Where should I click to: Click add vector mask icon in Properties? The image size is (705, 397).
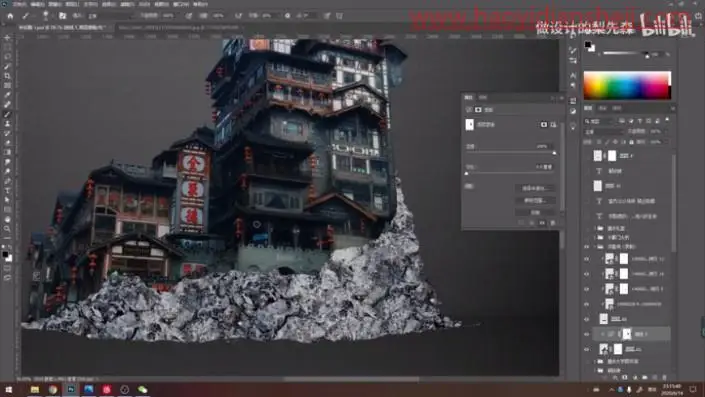(553, 125)
